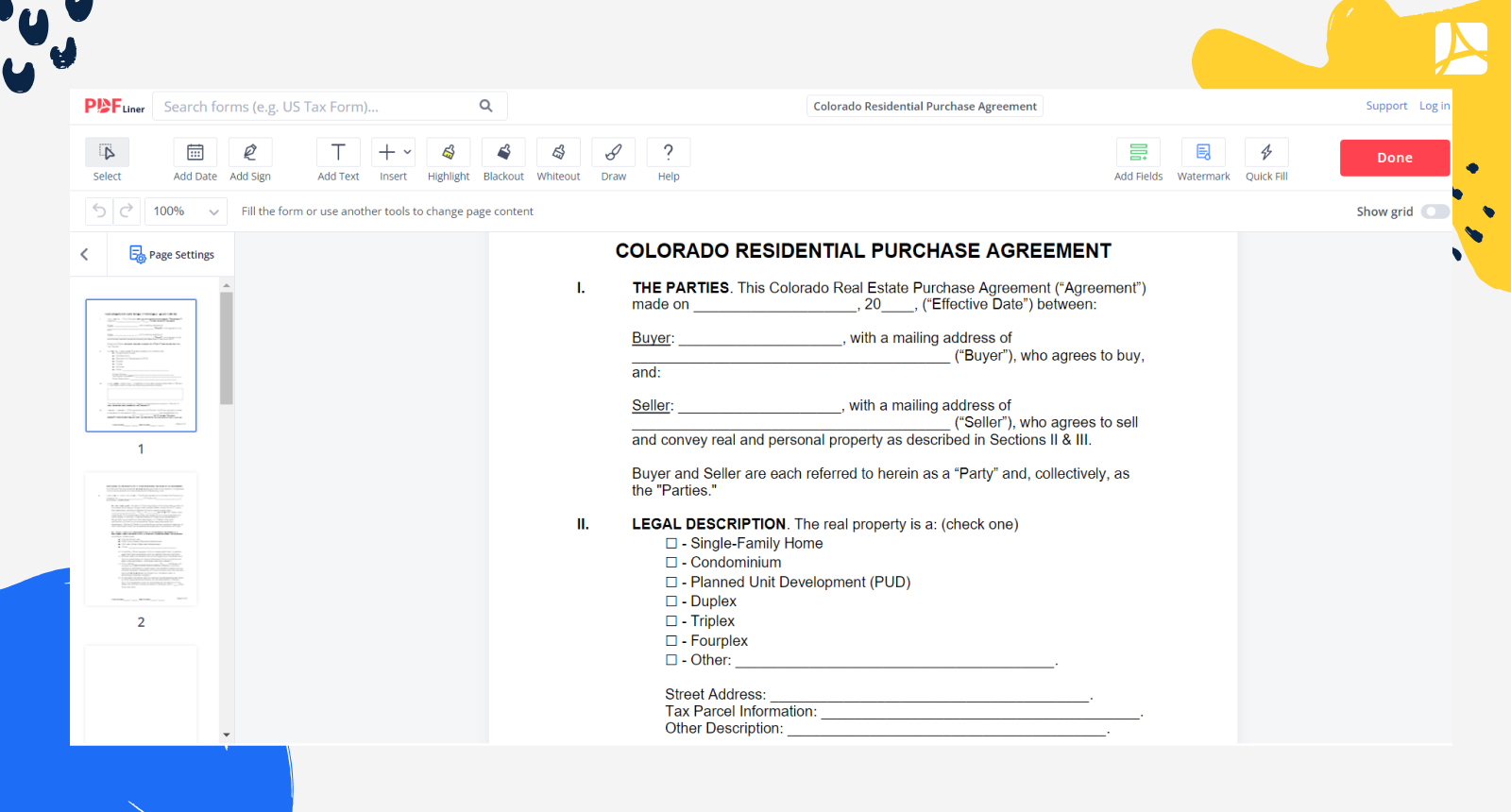Activate the Highlight tool
The width and height of the screenshot is (1511, 812).
click(449, 152)
